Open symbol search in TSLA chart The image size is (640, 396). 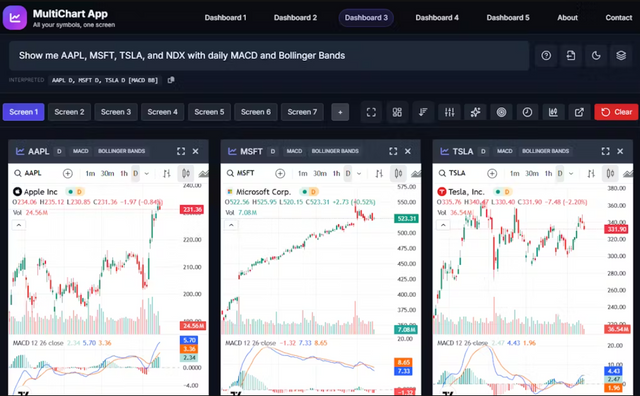(x=452, y=174)
